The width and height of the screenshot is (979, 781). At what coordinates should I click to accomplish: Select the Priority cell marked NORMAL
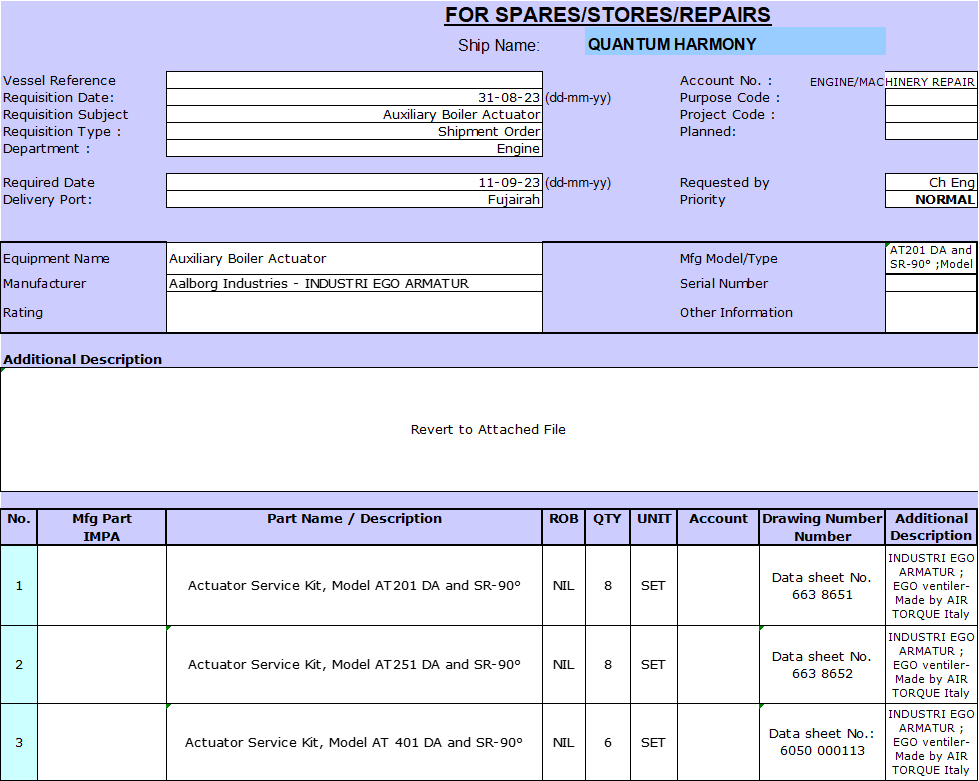[931, 200]
